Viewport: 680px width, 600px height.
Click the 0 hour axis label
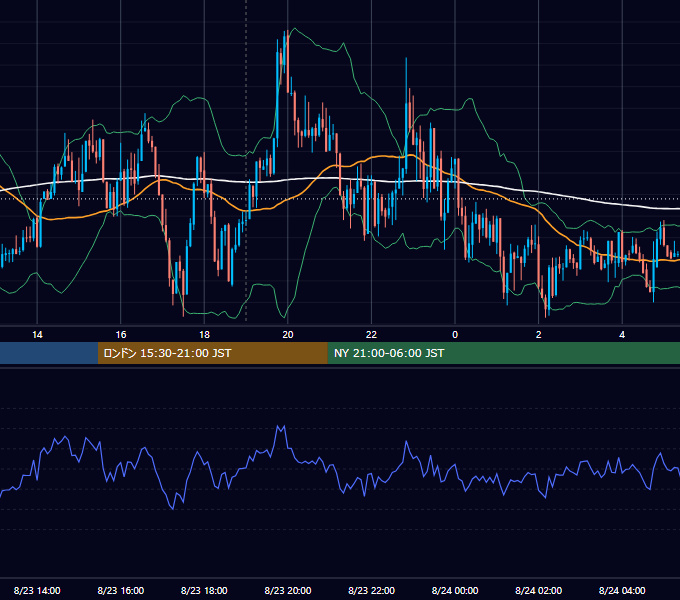pos(455,335)
